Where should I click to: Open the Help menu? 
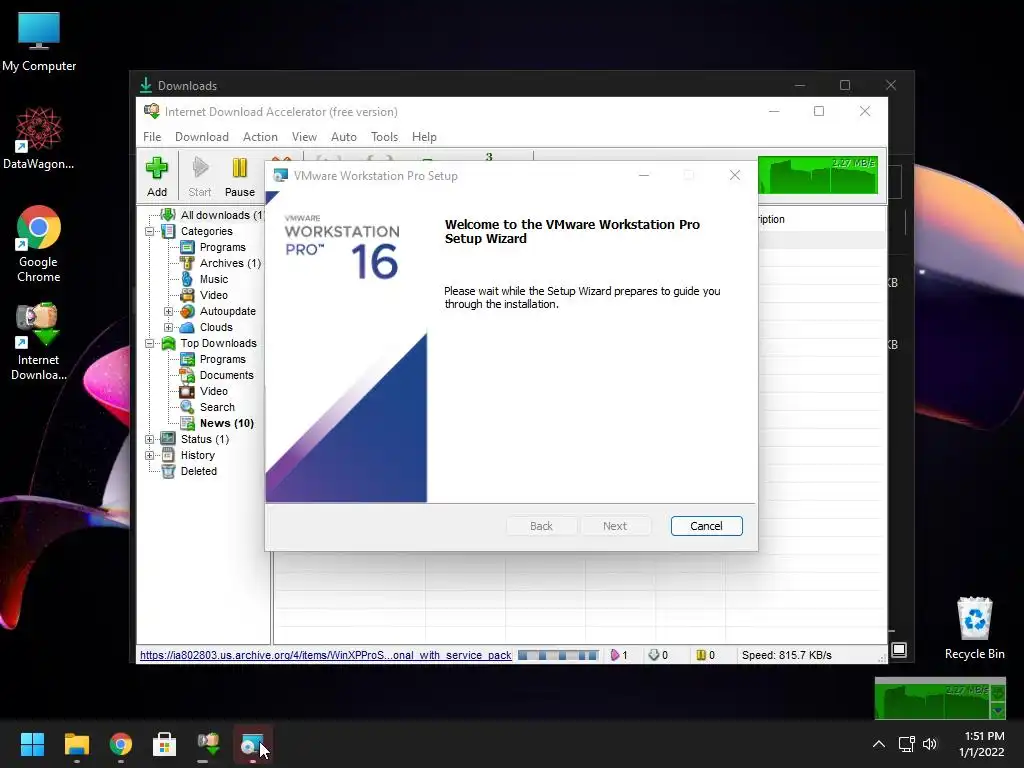pos(424,136)
